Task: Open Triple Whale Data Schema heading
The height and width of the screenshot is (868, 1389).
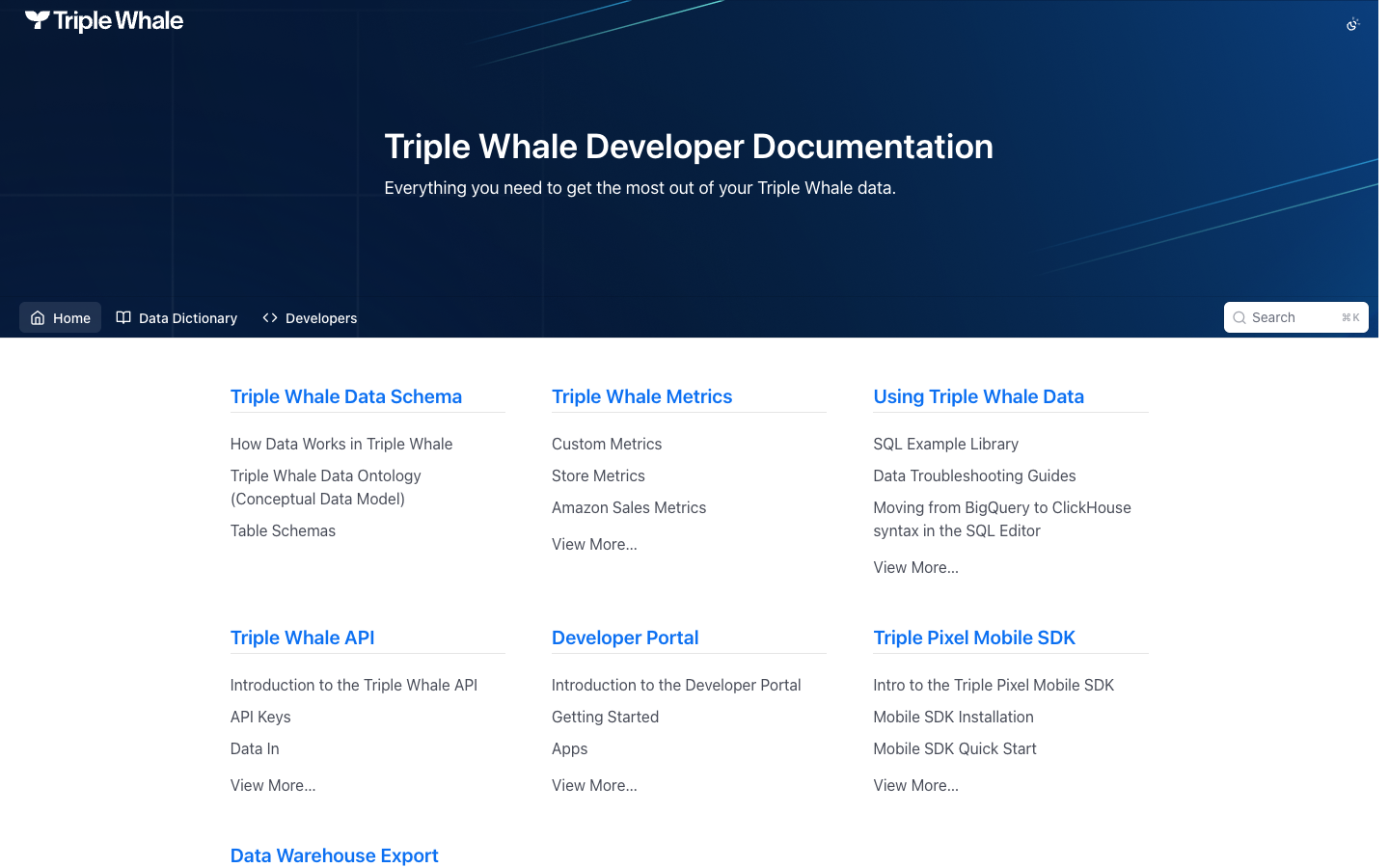Action: pyautogui.click(x=346, y=396)
